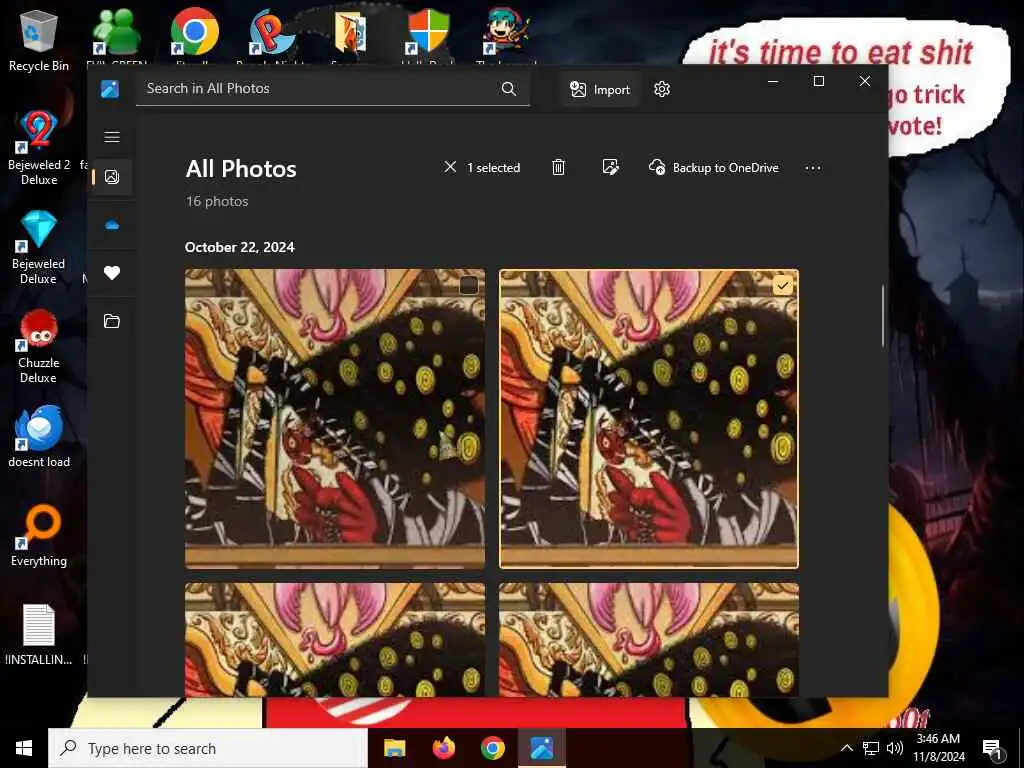Clear selection with X next to 1 selected
1024x768 pixels.
pos(450,167)
